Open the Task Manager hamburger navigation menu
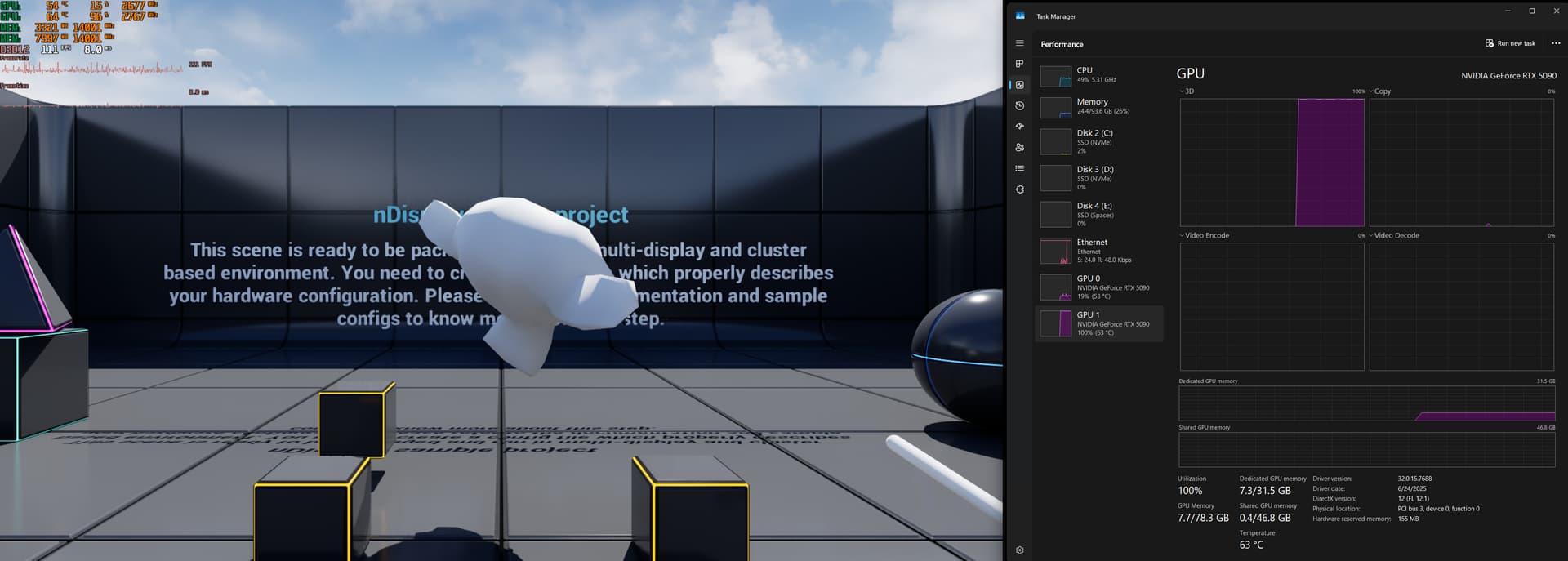Image resolution: width=1568 pixels, height=561 pixels. click(1019, 43)
